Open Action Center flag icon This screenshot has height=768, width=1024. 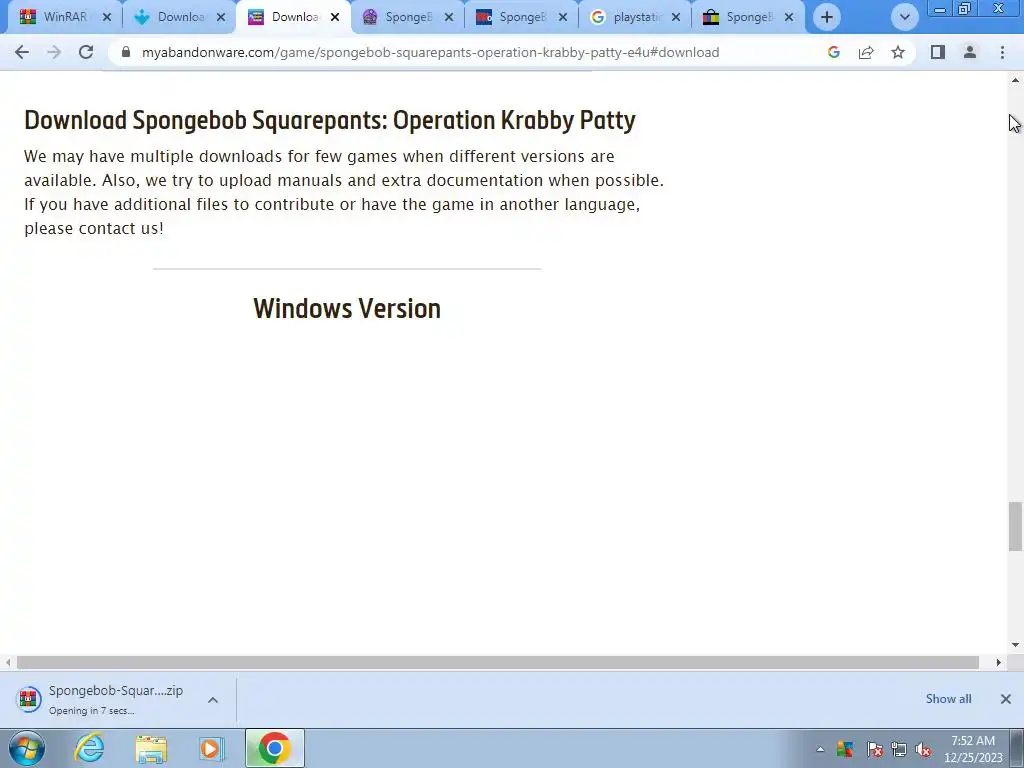[874, 750]
